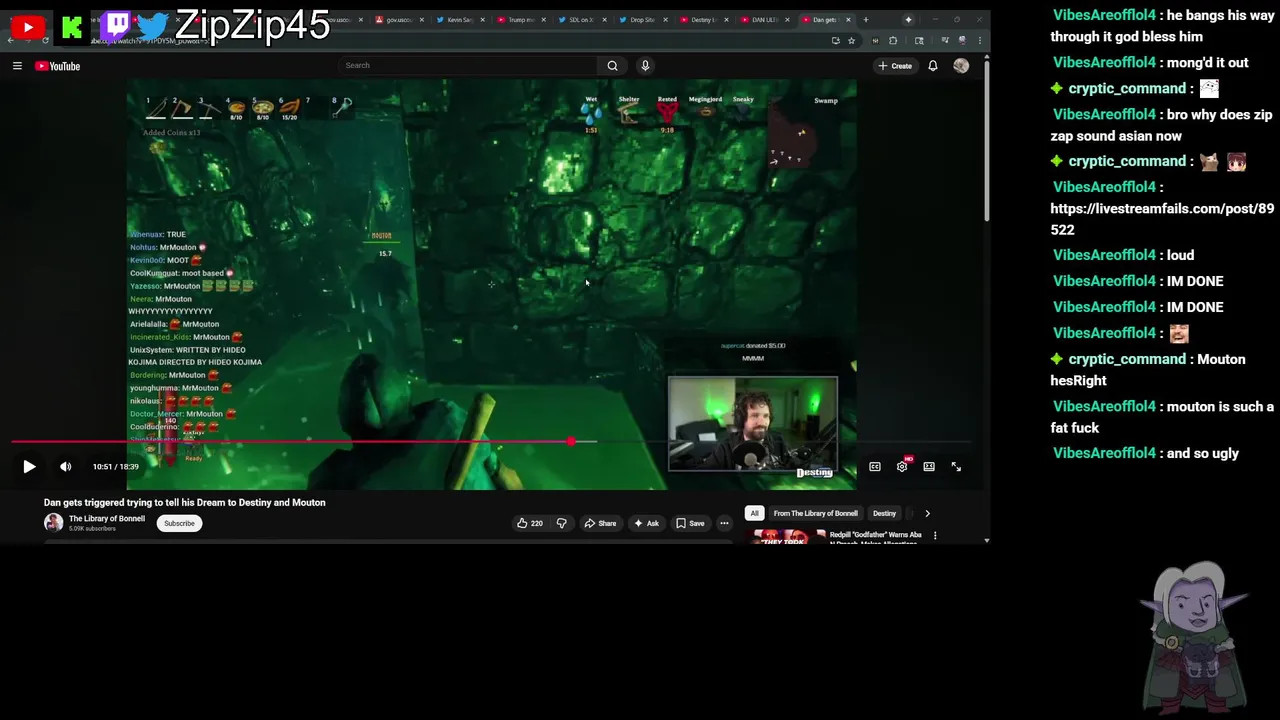Click the Twitch logo in the overlay
The image size is (1280, 720).
click(116, 26)
